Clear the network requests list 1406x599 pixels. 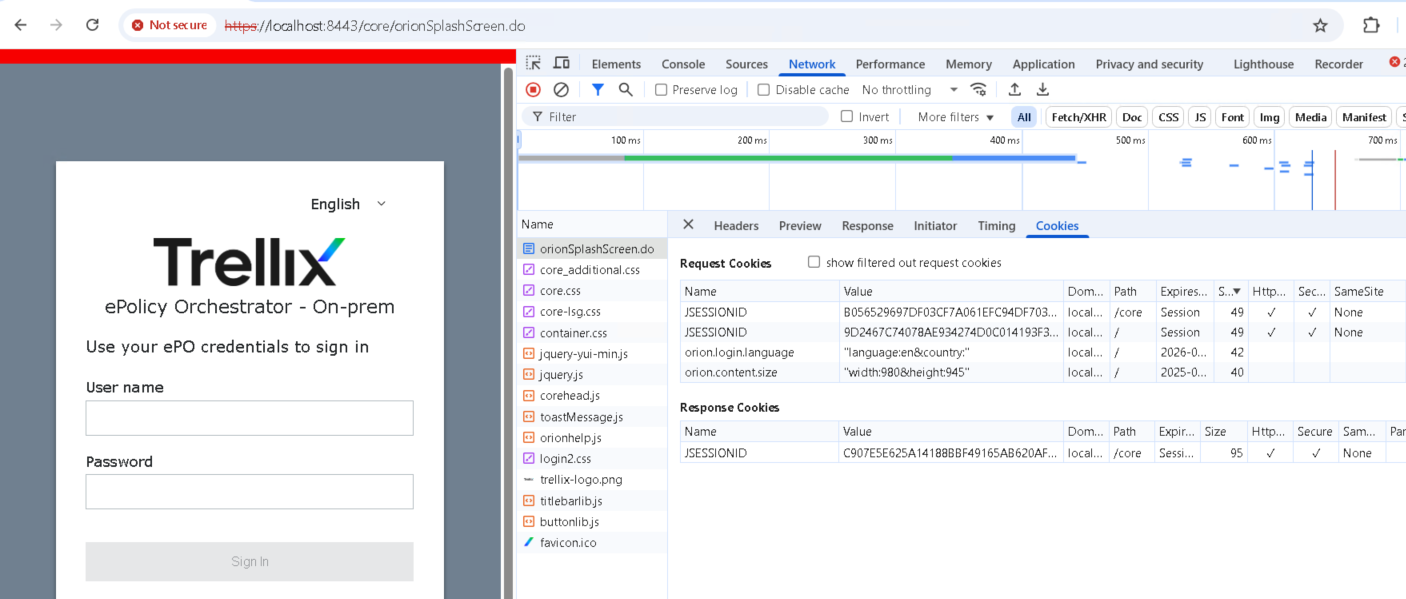[x=561, y=89]
